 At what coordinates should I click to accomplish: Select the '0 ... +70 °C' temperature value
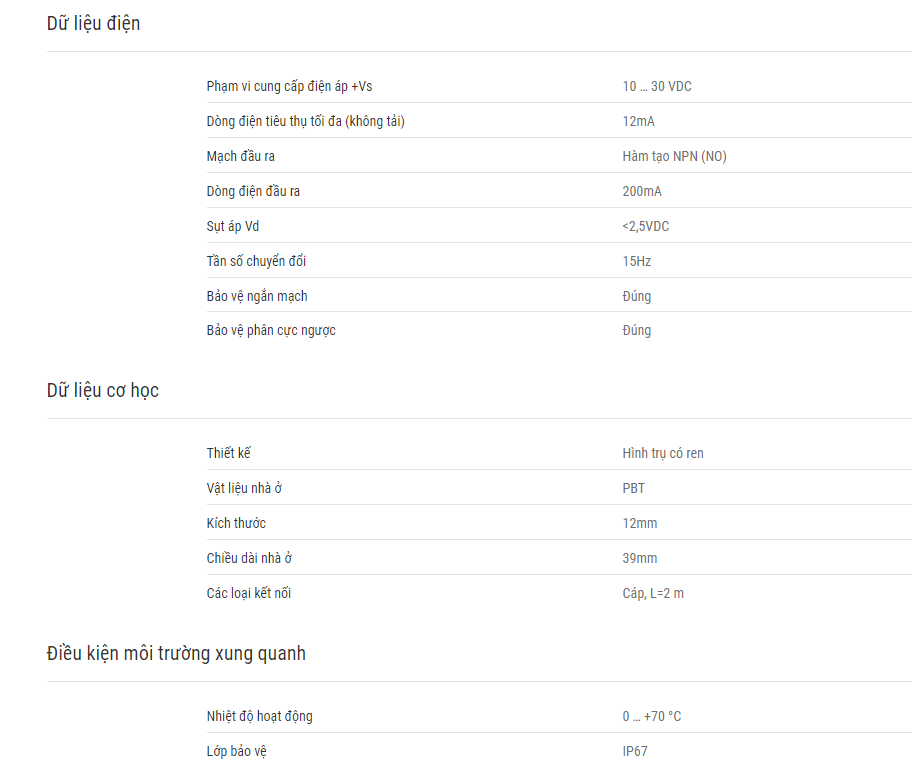(x=651, y=716)
